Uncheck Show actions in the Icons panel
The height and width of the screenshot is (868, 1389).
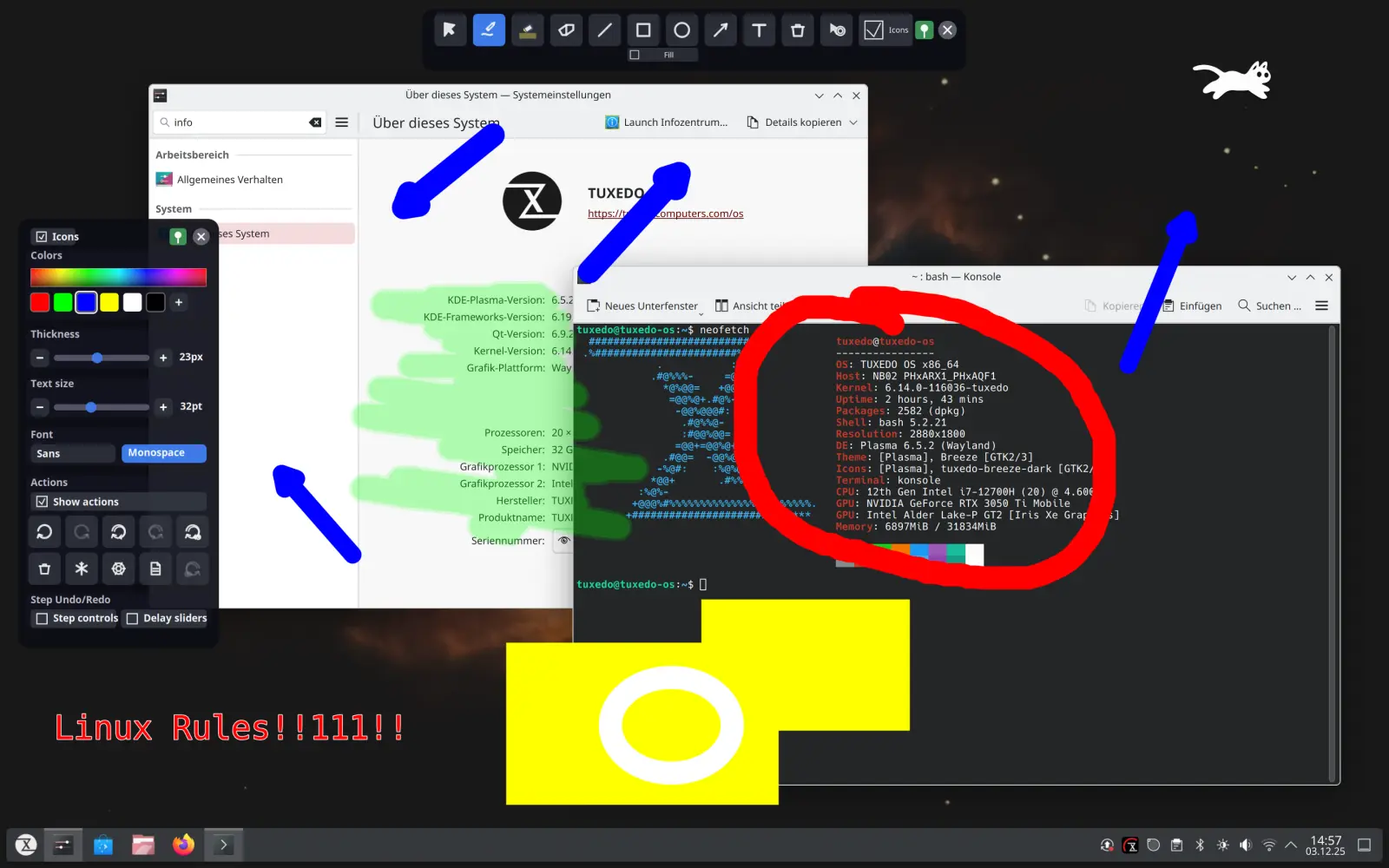pos(41,501)
